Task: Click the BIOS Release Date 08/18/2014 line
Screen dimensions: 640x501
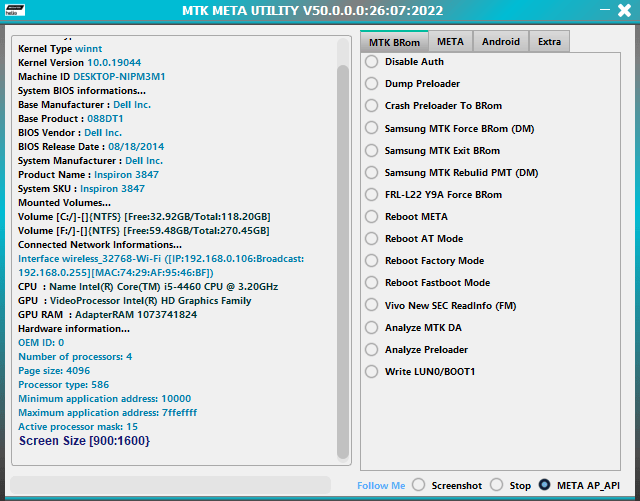Action: 91,147
